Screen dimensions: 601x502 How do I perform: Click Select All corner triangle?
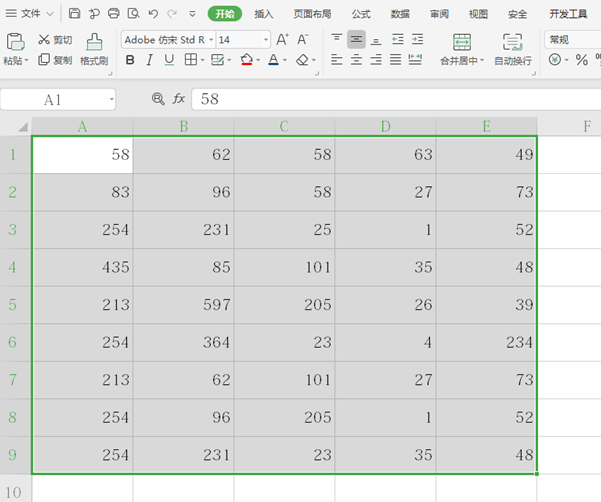click(x=23, y=126)
